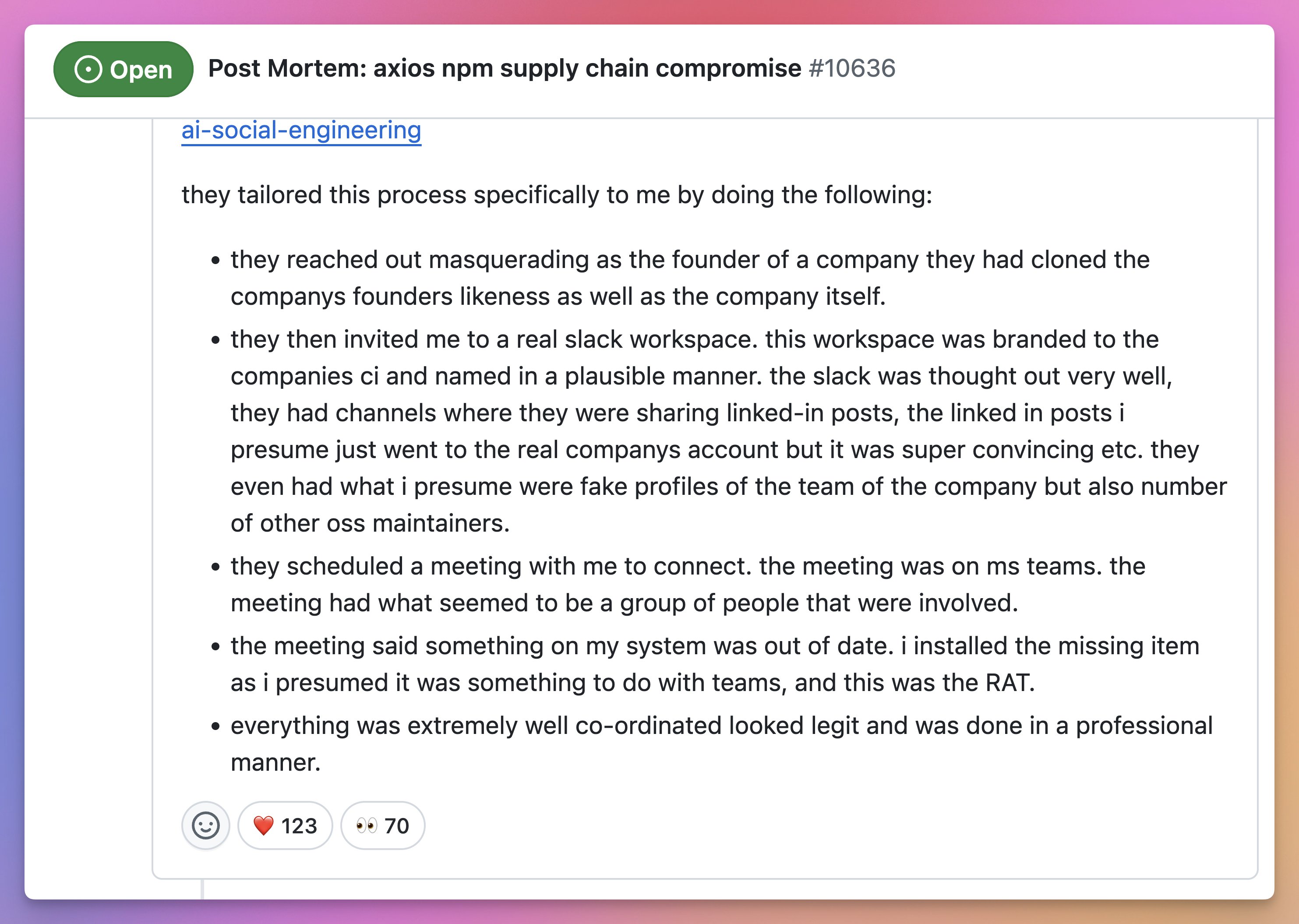
Task: Click the red heart reaction icon
Action: pos(264,825)
